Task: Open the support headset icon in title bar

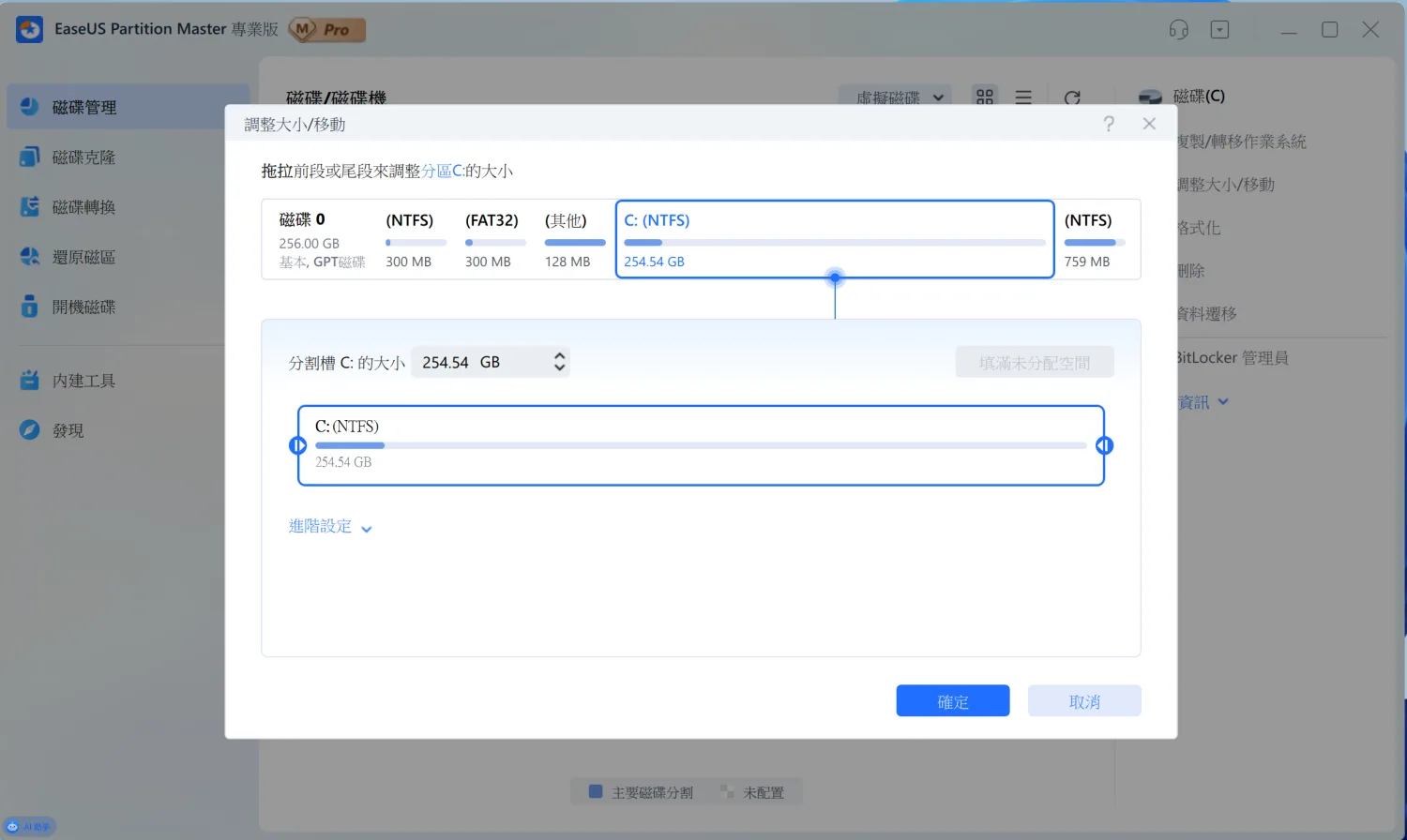Action: coord(1179,30)
